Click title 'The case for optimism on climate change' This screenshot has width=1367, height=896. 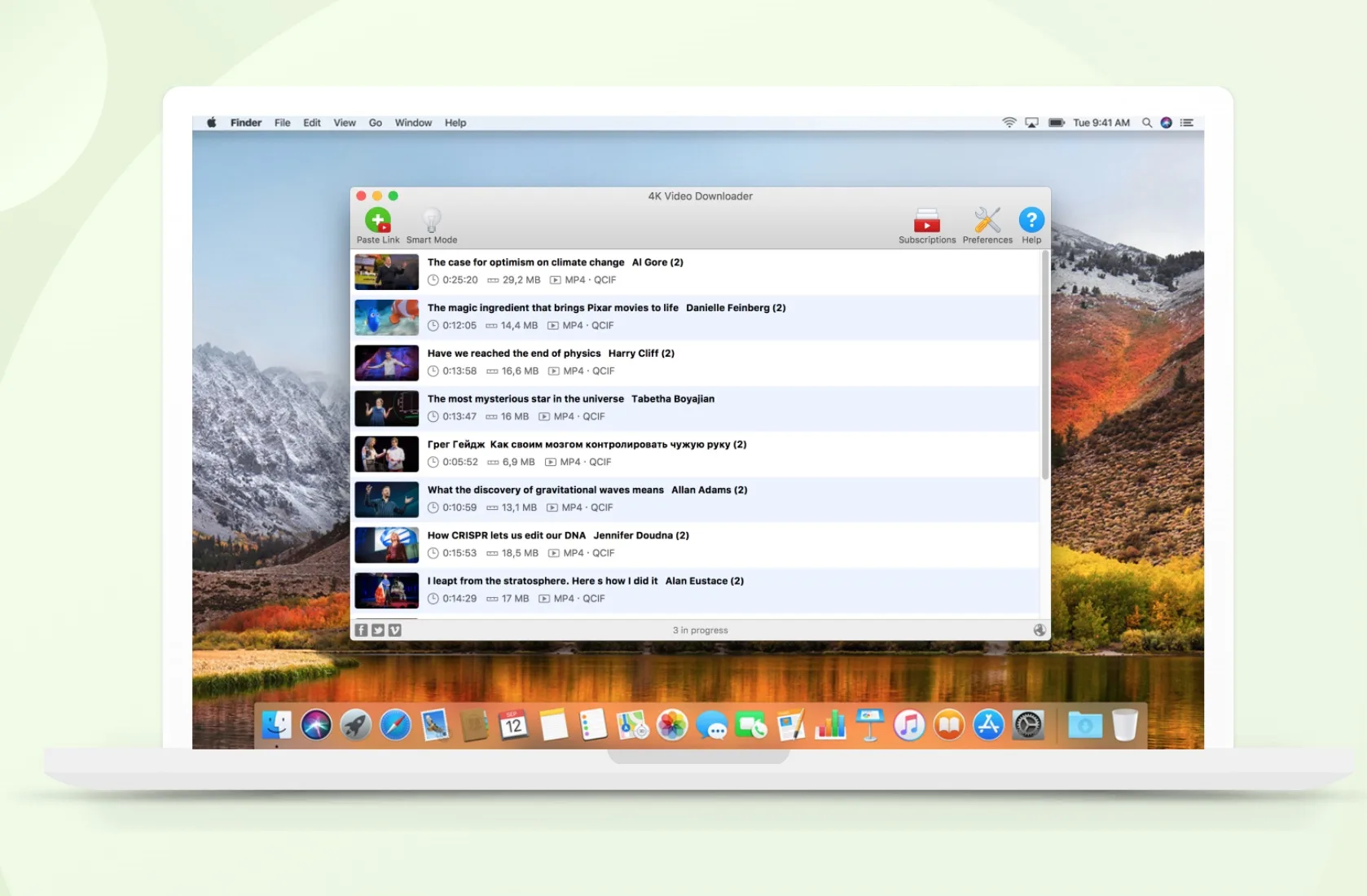pyautogui.click(x=526, y=262)
